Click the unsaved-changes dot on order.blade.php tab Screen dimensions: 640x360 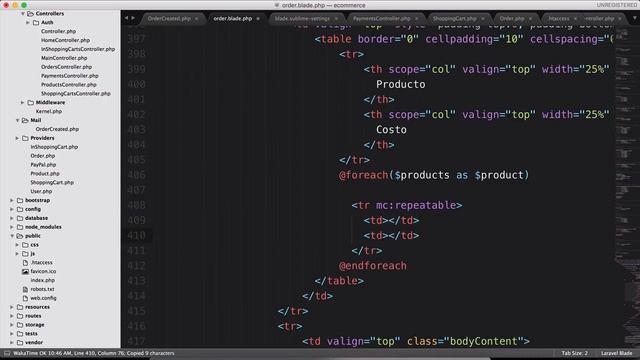[258, 19]
